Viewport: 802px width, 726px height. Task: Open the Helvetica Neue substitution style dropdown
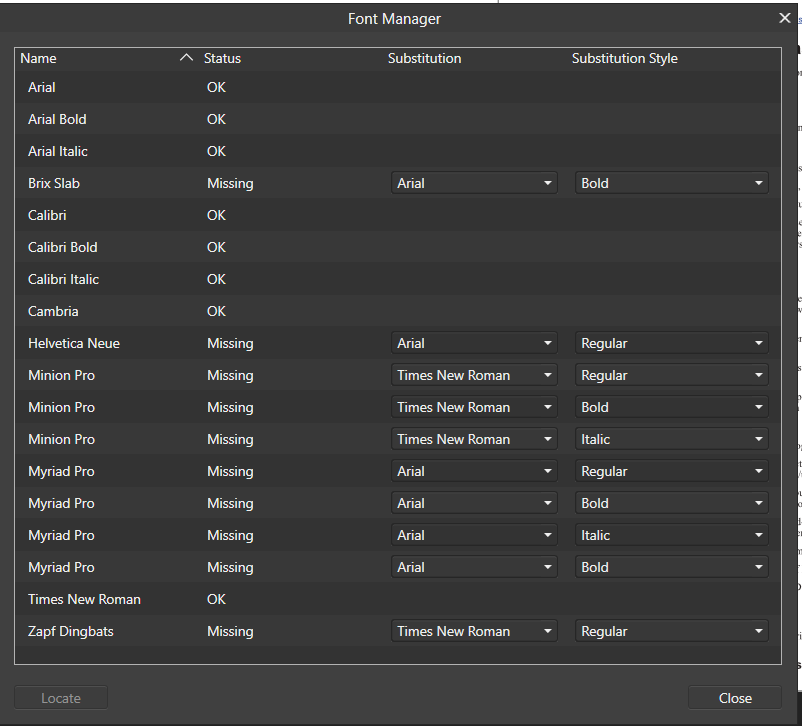coord(671,343)
